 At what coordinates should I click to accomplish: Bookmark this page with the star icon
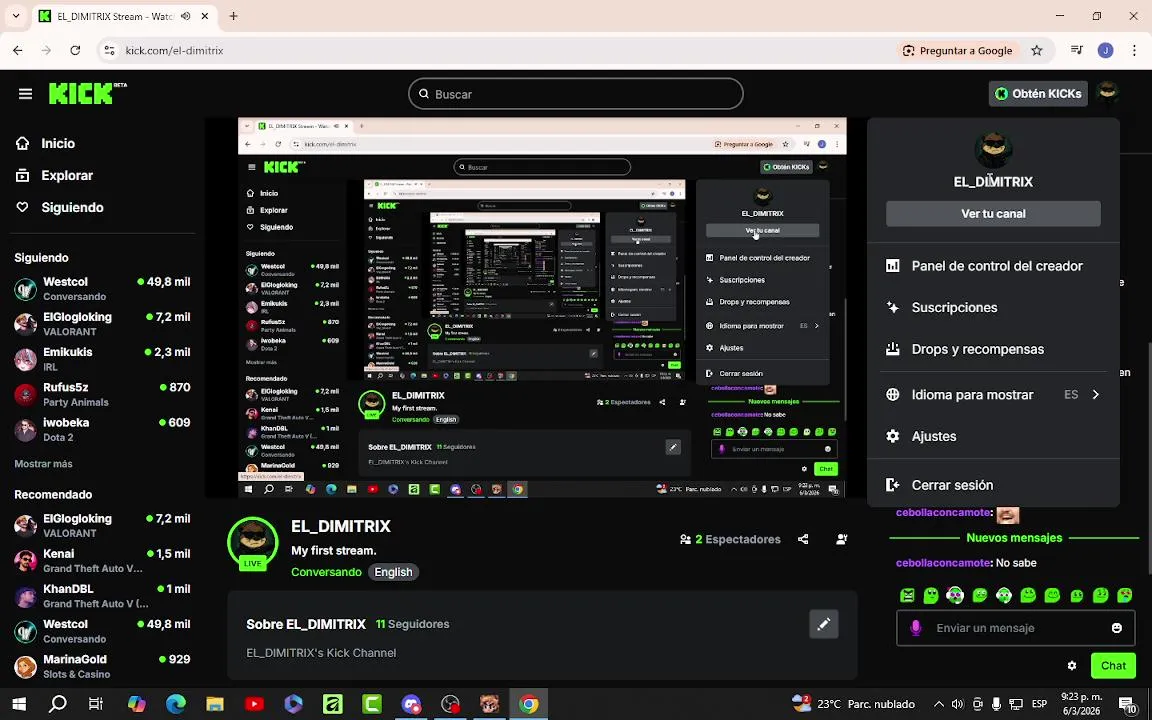coord(1037,51)
